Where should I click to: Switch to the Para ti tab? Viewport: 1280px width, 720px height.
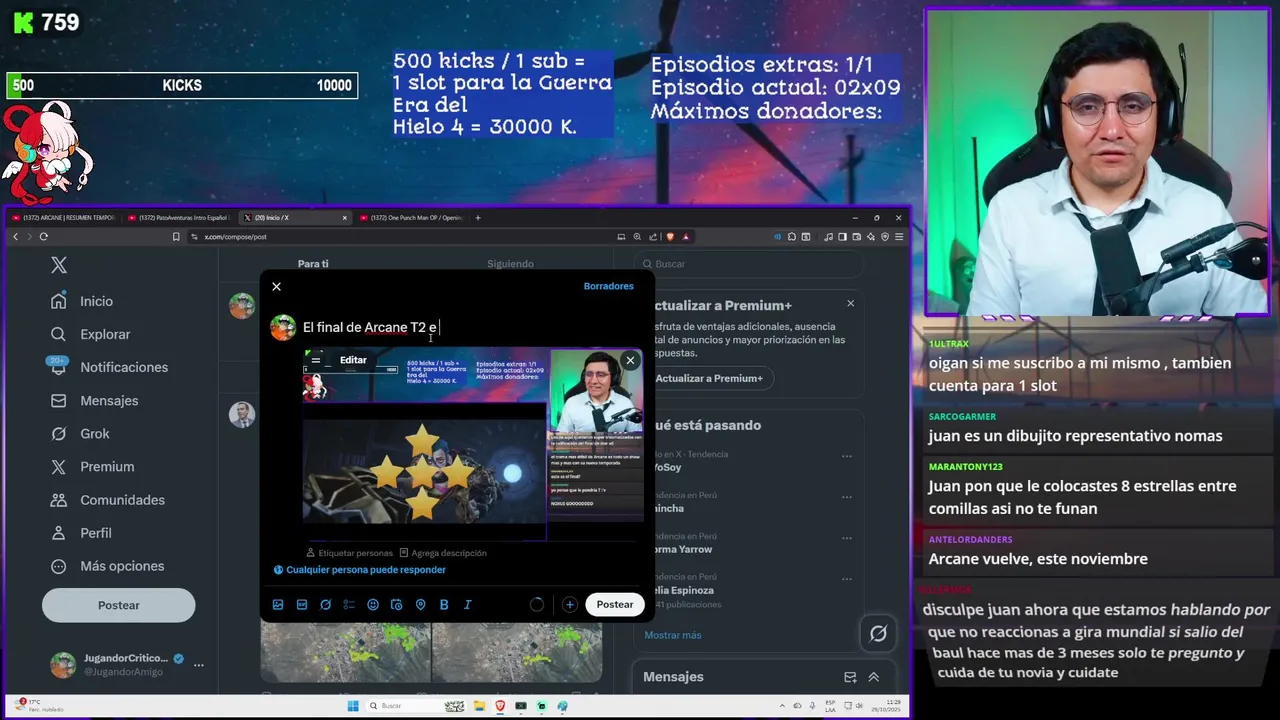click(x=313, y=264)
